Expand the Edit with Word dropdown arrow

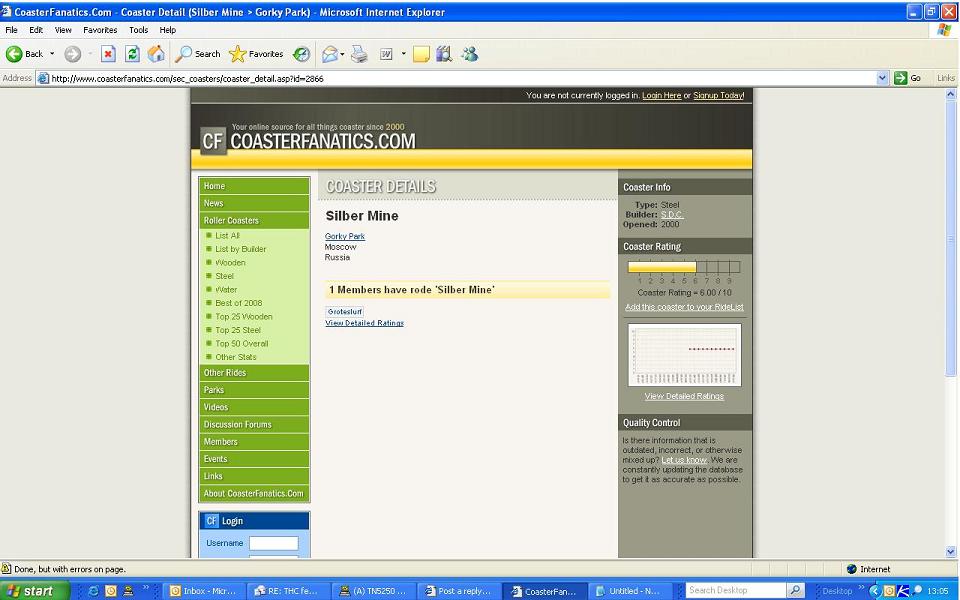tap(403, 54)
